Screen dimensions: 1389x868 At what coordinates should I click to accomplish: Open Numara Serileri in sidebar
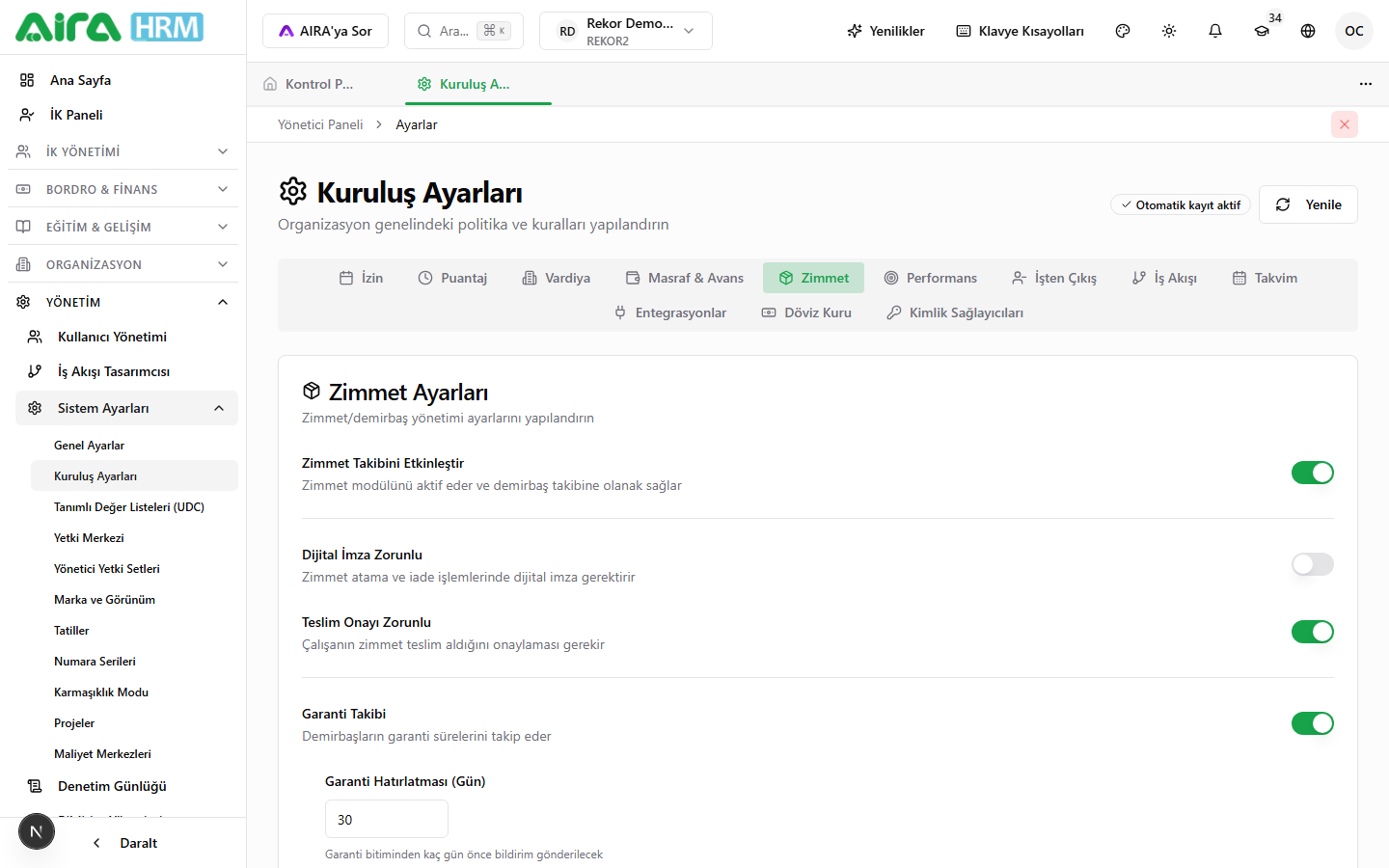(x=134, y=662)
